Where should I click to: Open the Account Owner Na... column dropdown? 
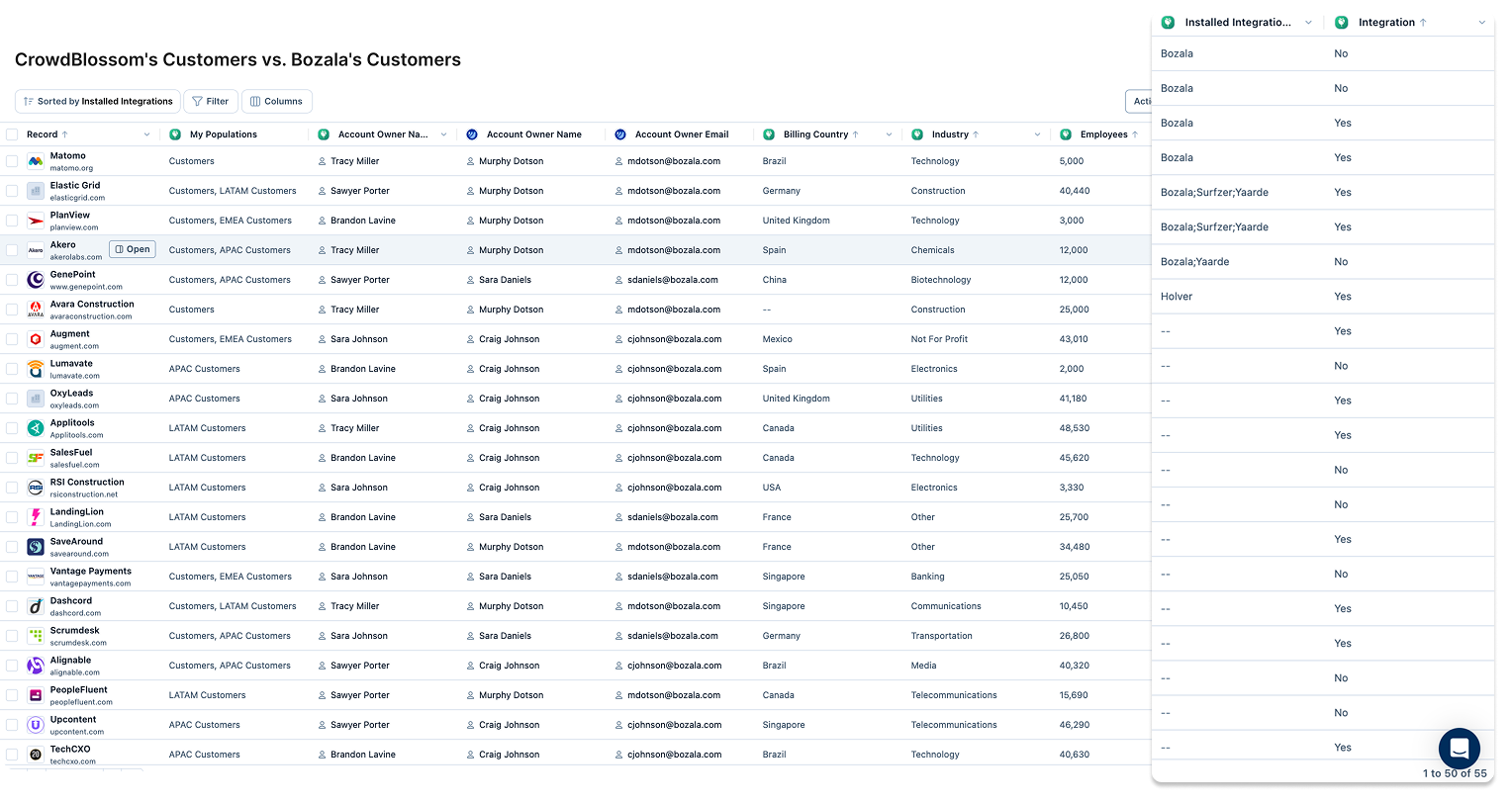coord(443,134)
